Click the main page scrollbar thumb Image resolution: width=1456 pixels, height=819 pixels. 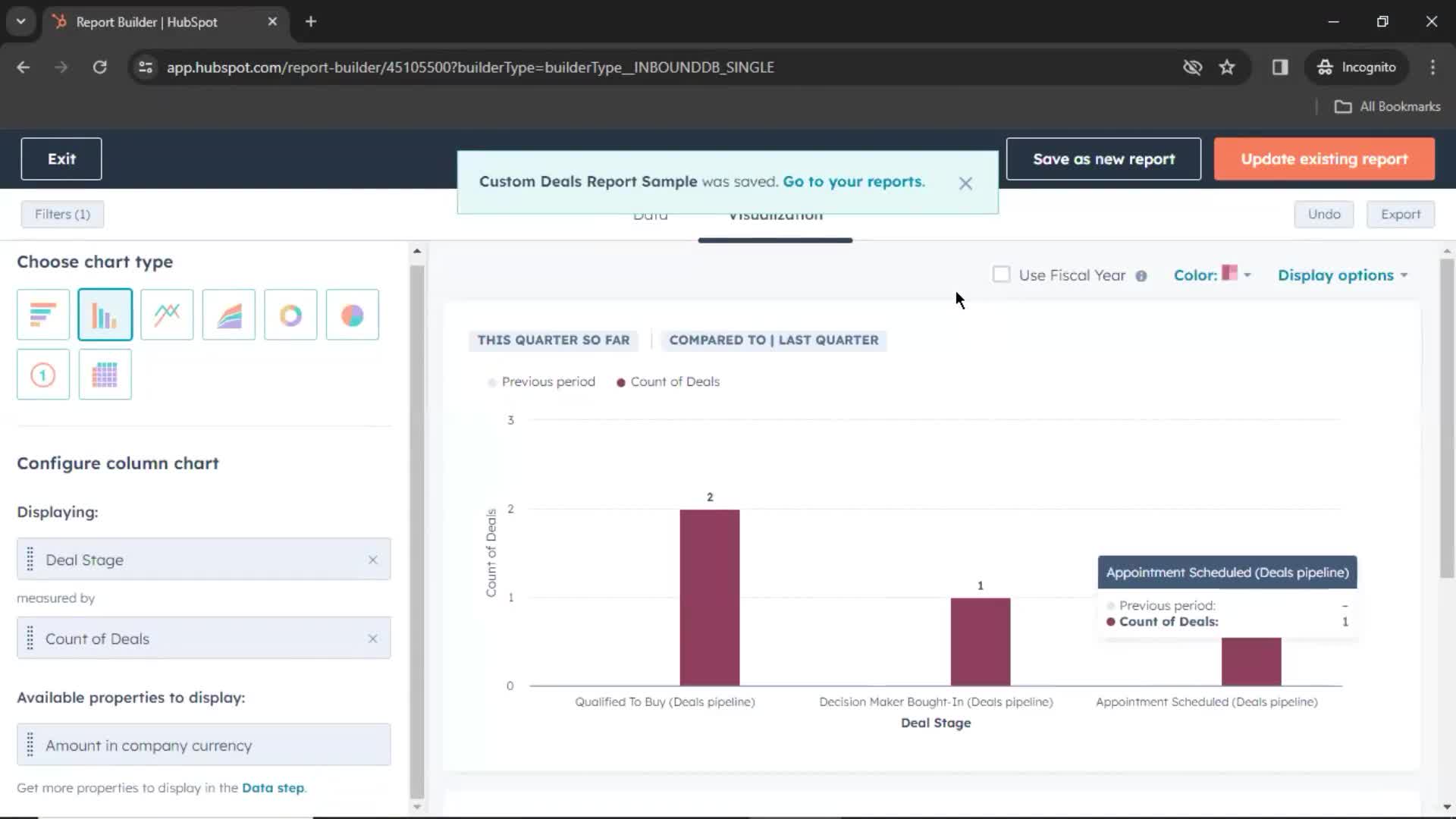[x=1447, y=419]
